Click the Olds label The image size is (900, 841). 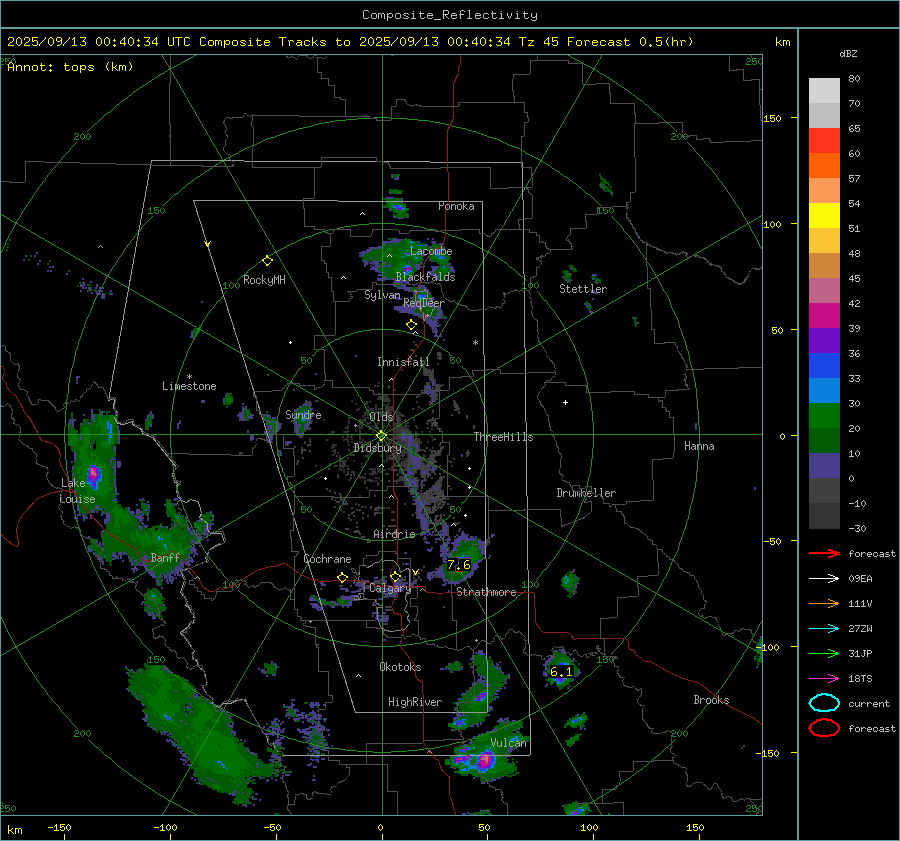pyautogui.click(x=381, y=417)
